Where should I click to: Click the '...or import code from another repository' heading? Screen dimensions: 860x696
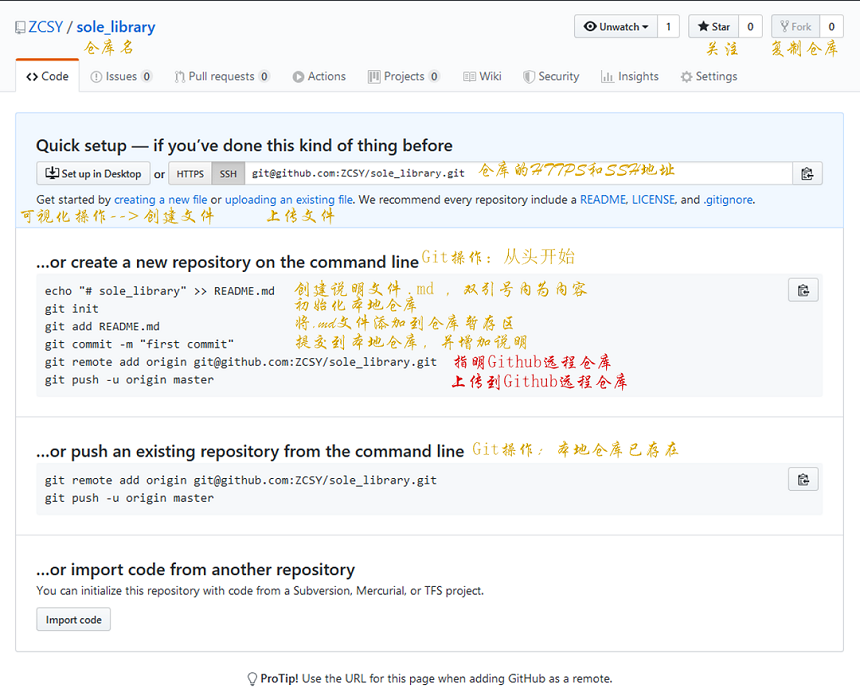click(x=195, y=569)
